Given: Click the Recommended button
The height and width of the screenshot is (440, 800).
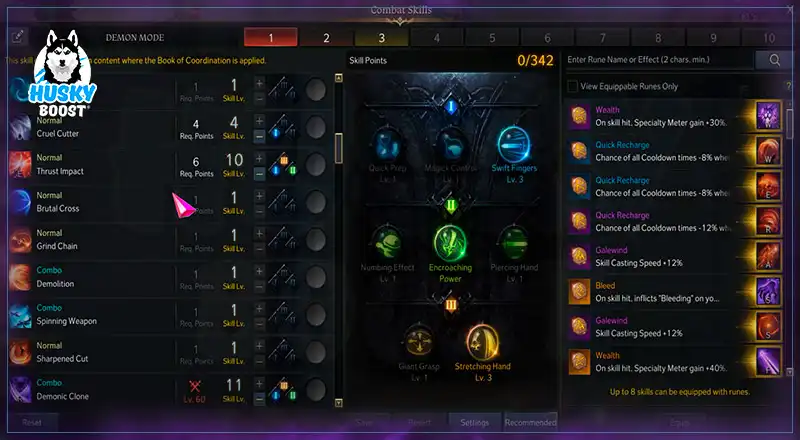Looking at the screenshot, I should pyautogui.click(x=530, y=422).
